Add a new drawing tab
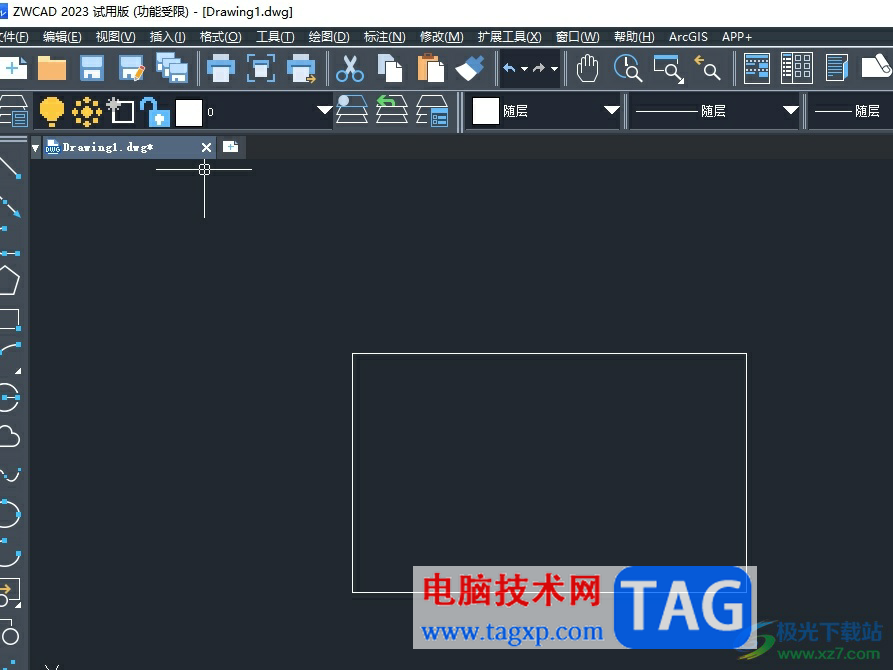893x670 pixels. click(231, 147)
